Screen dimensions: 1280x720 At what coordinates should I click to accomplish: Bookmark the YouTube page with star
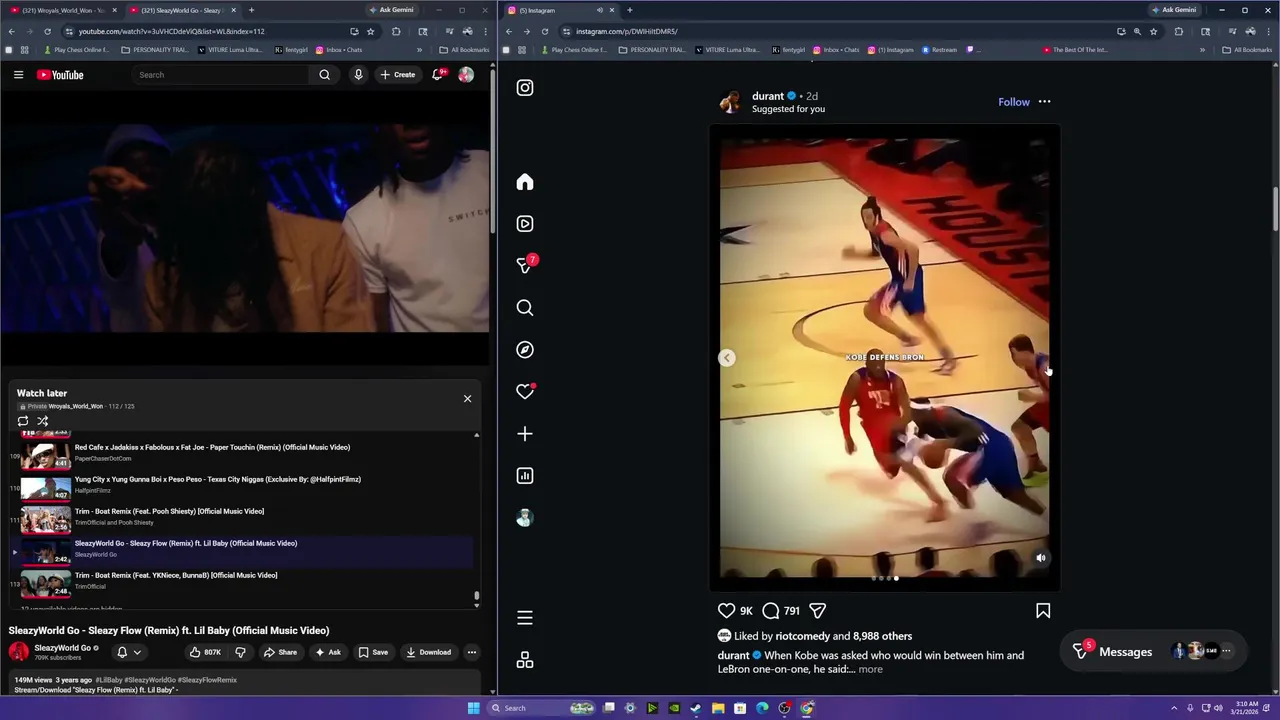click(x=371, y=31)
